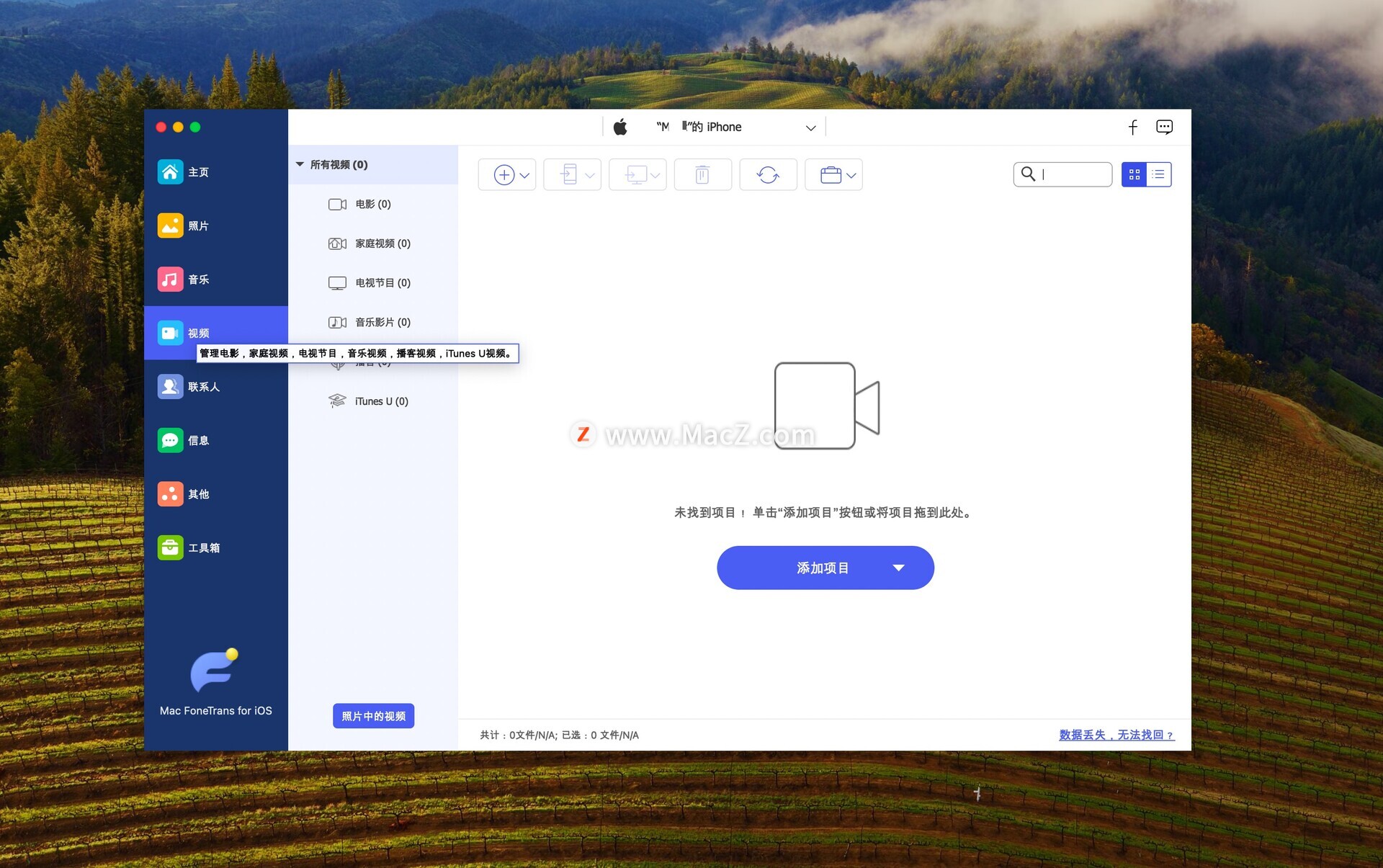Viewport: 1383px width, 868px height.
Task: Click the 电影 camera icon
Action: click(x=337, y=204)
